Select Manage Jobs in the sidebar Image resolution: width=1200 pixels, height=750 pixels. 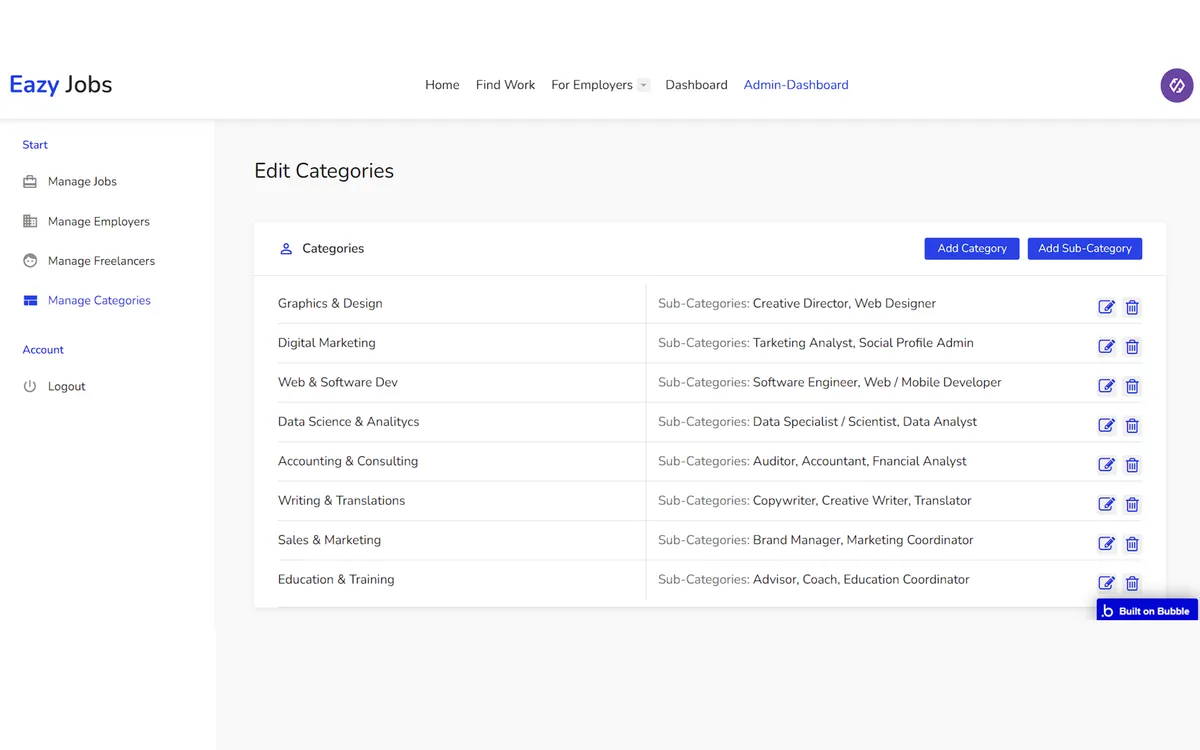tap(82, 182)
